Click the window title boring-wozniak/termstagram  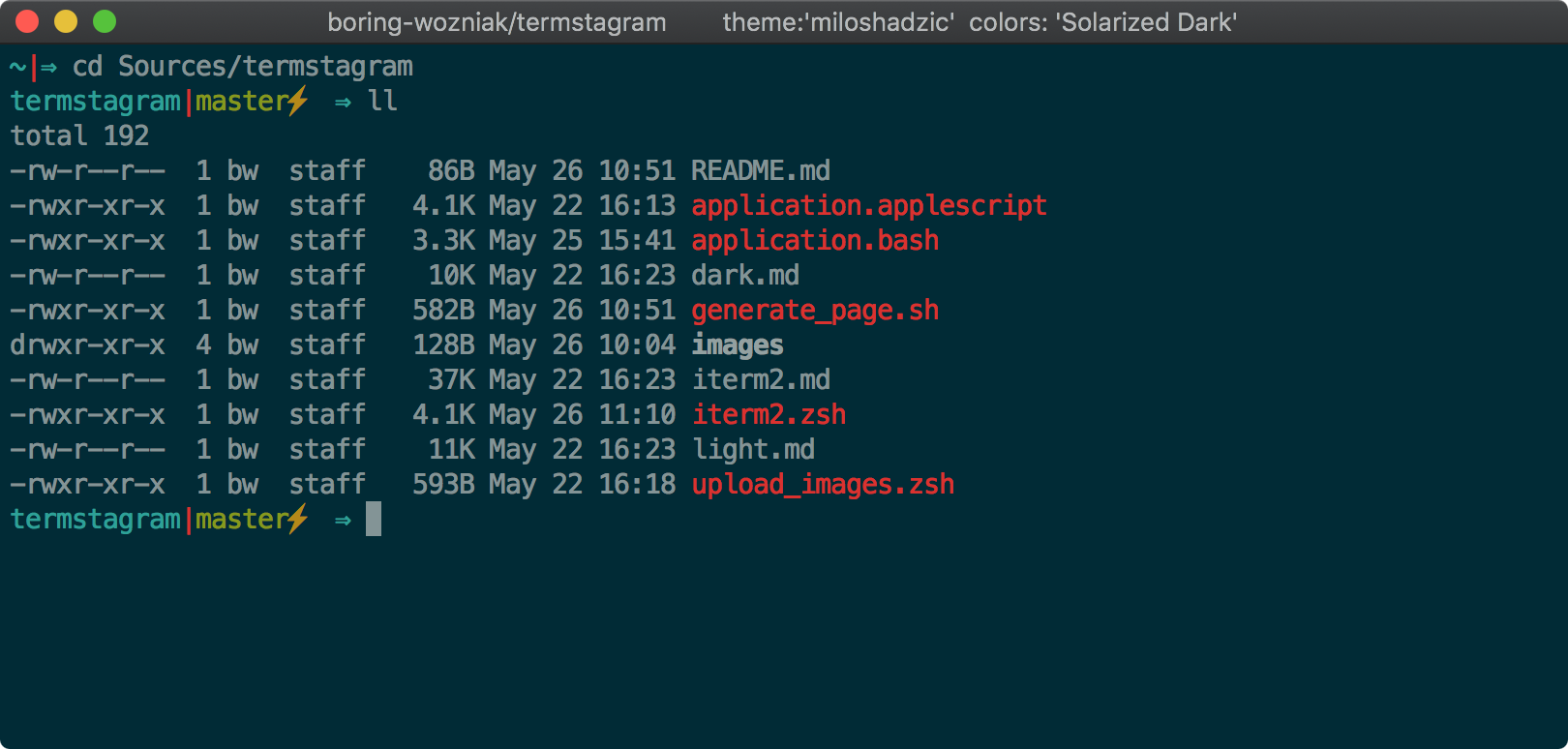click(497, 22)
